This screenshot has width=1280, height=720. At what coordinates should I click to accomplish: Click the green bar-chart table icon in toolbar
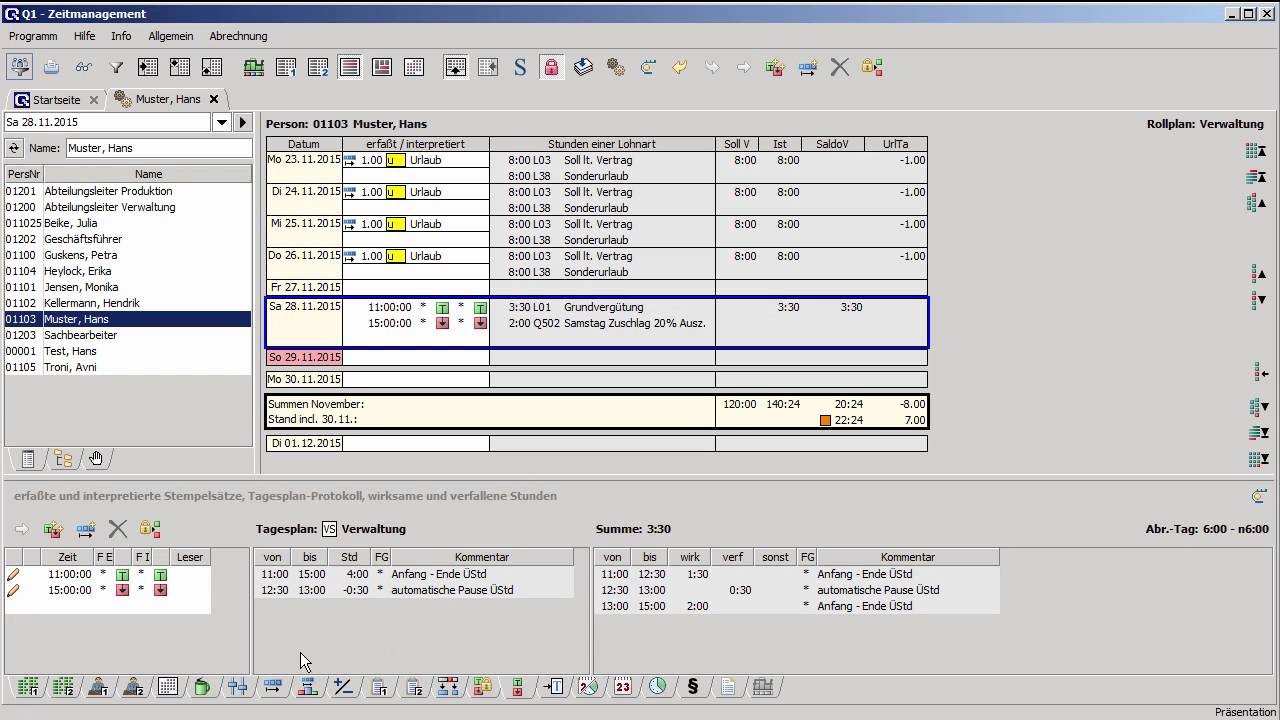point(254,67)
